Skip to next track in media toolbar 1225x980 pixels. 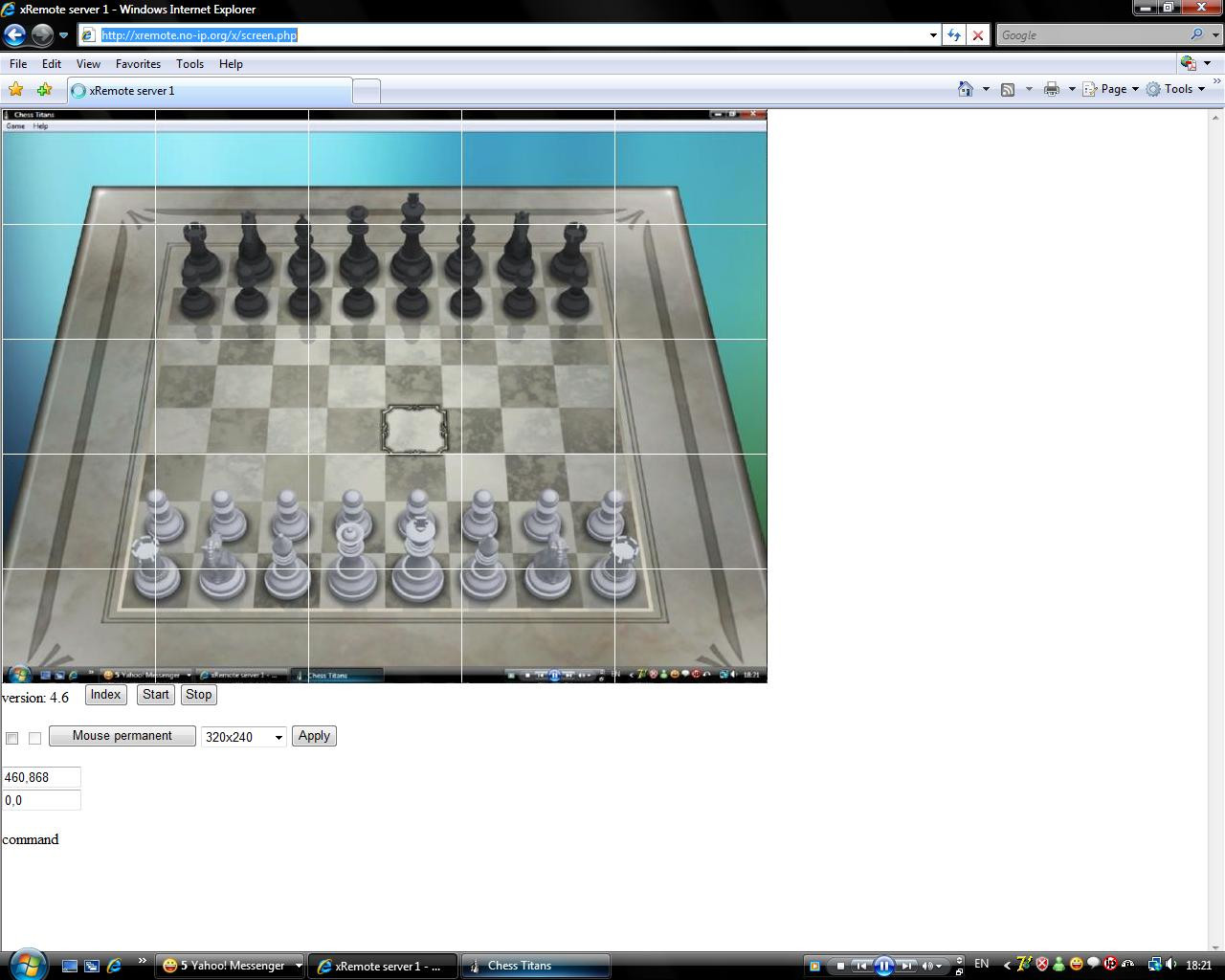click(x=906, y=966)
